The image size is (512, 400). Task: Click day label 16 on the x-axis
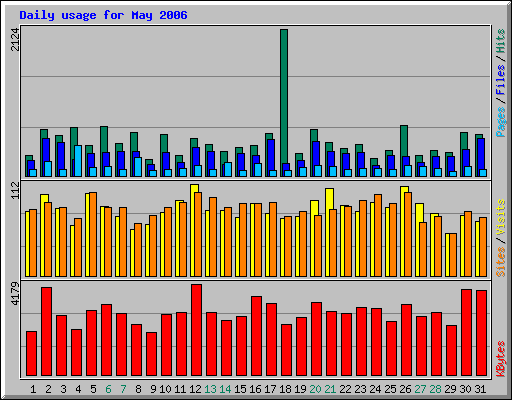click(x=255, y=389)
